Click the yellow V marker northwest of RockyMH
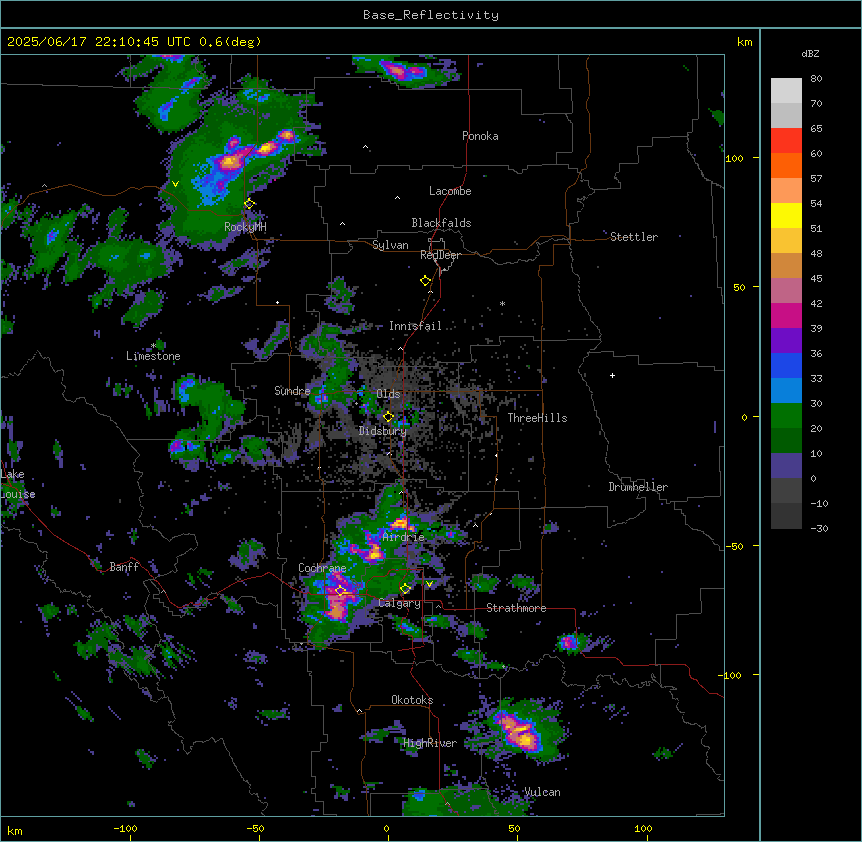The height and width of the screenshot is (842, 862). 175,184
